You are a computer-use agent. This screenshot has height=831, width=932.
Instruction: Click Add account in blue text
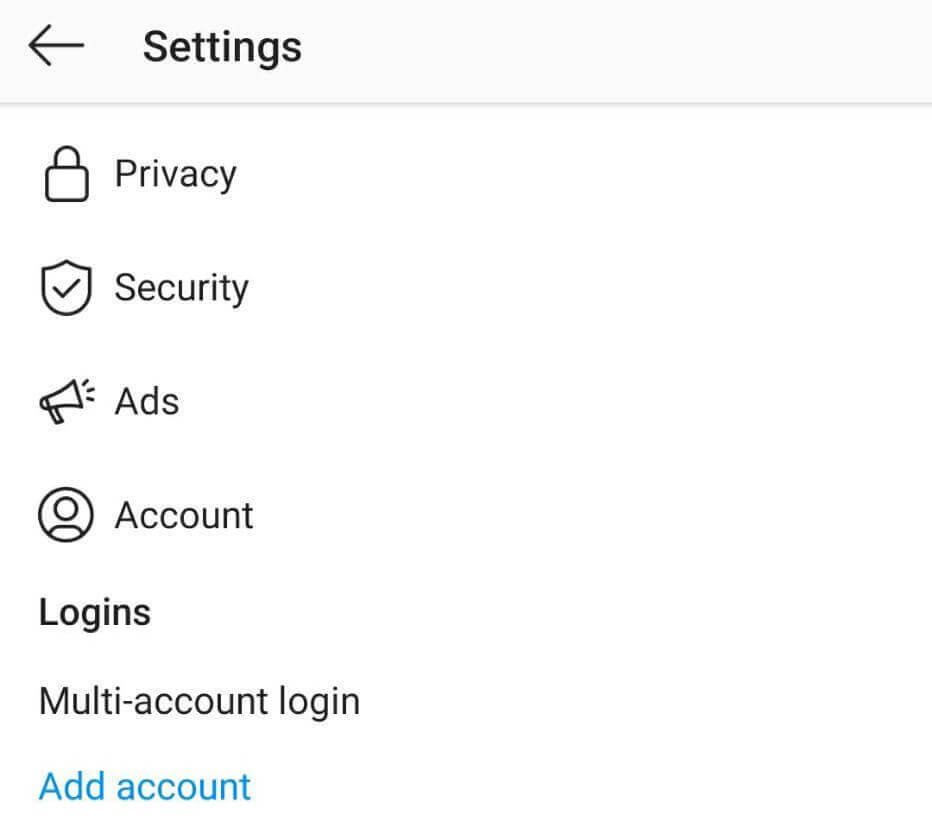pos(143,786)
